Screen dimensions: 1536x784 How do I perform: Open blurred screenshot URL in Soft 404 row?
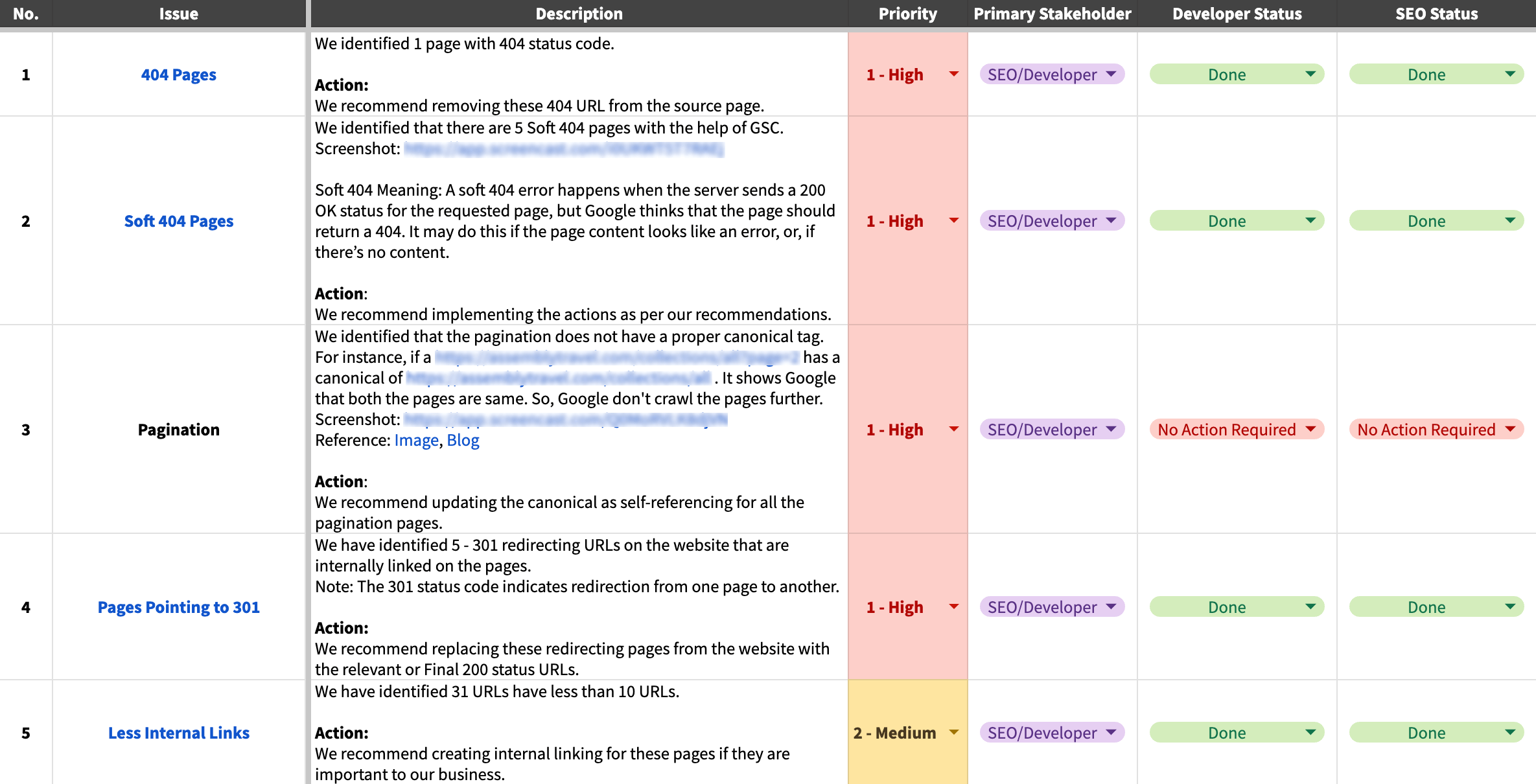pos(564,149)
